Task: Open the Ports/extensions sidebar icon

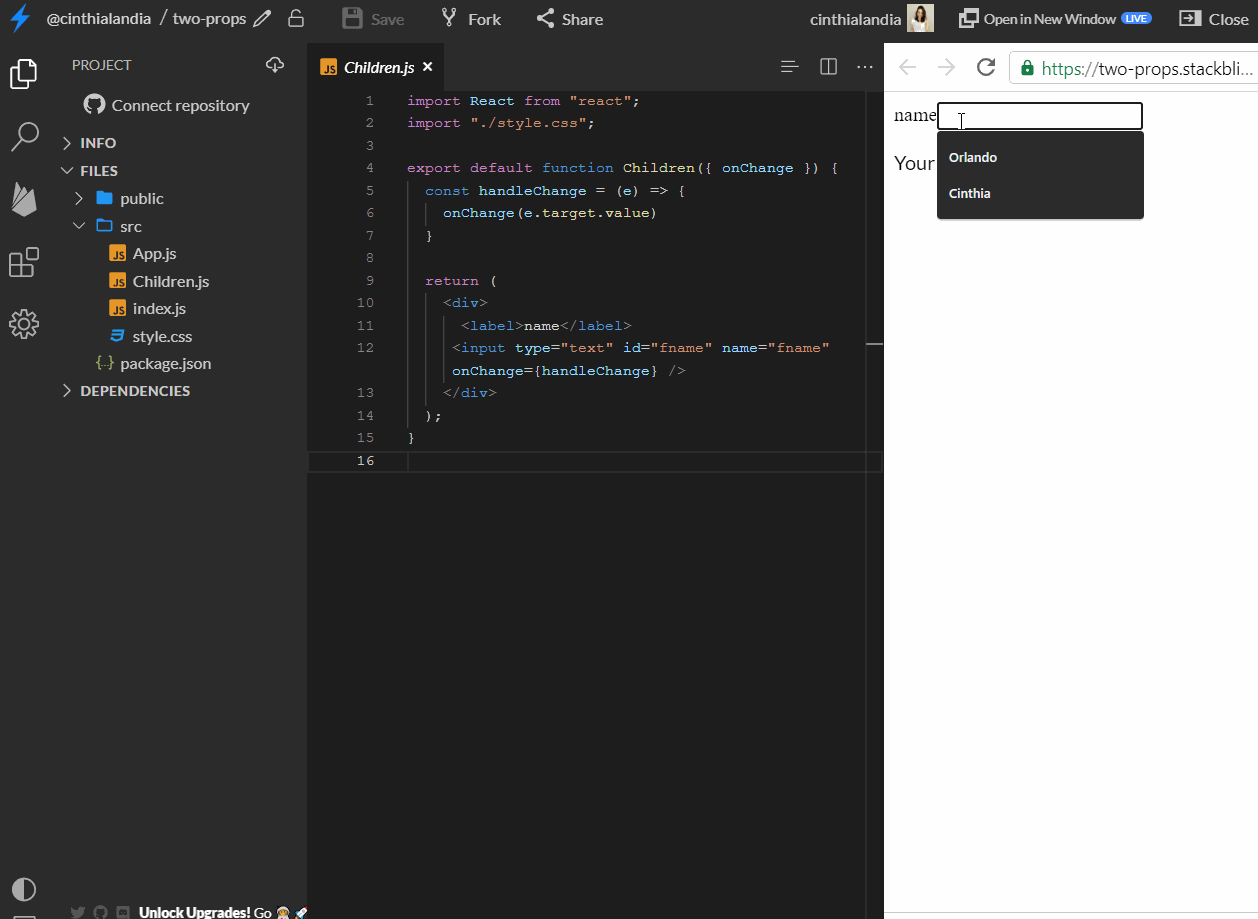Action: pyautogui.click(x=24, y=263)
